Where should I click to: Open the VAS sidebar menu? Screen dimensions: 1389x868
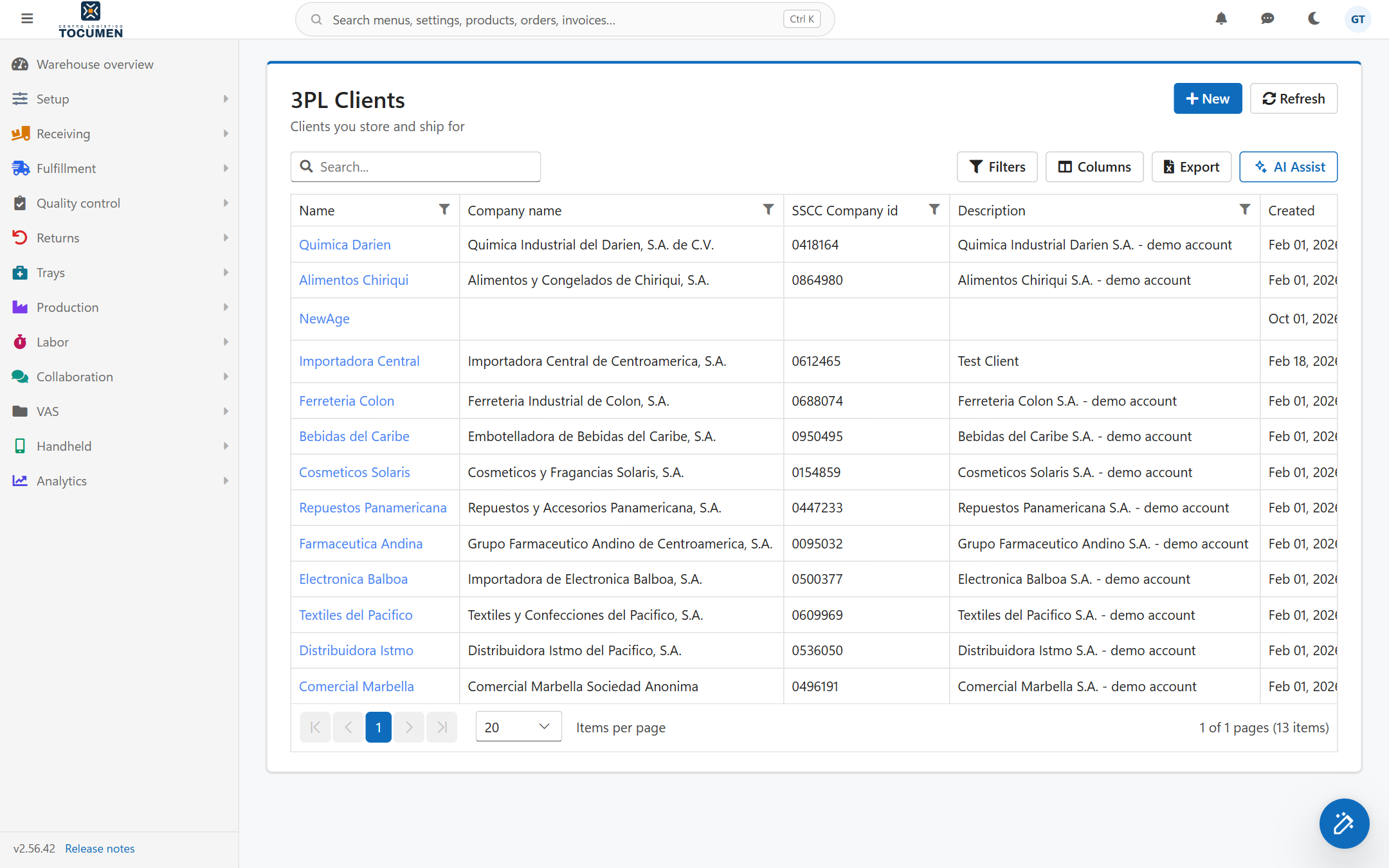119,411
